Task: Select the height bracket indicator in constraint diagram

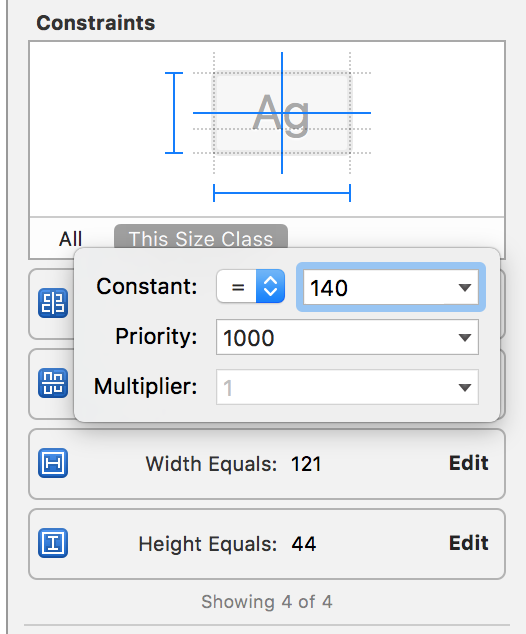Action: point(174,113)
